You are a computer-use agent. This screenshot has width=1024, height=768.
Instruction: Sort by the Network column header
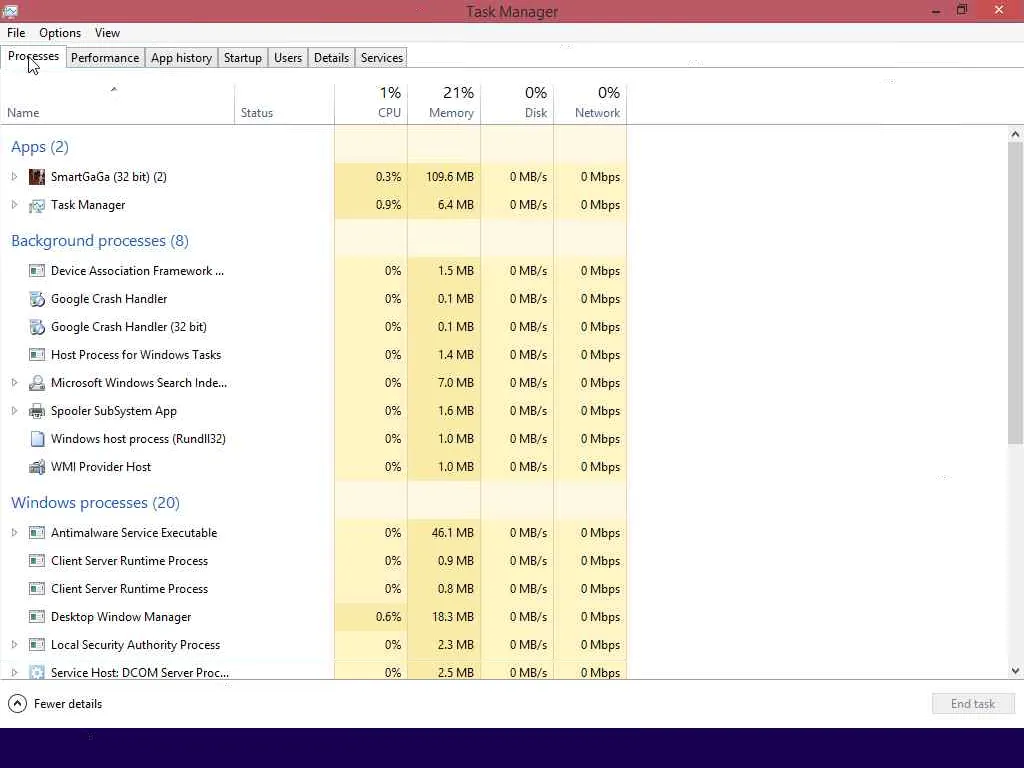point(590,104)
